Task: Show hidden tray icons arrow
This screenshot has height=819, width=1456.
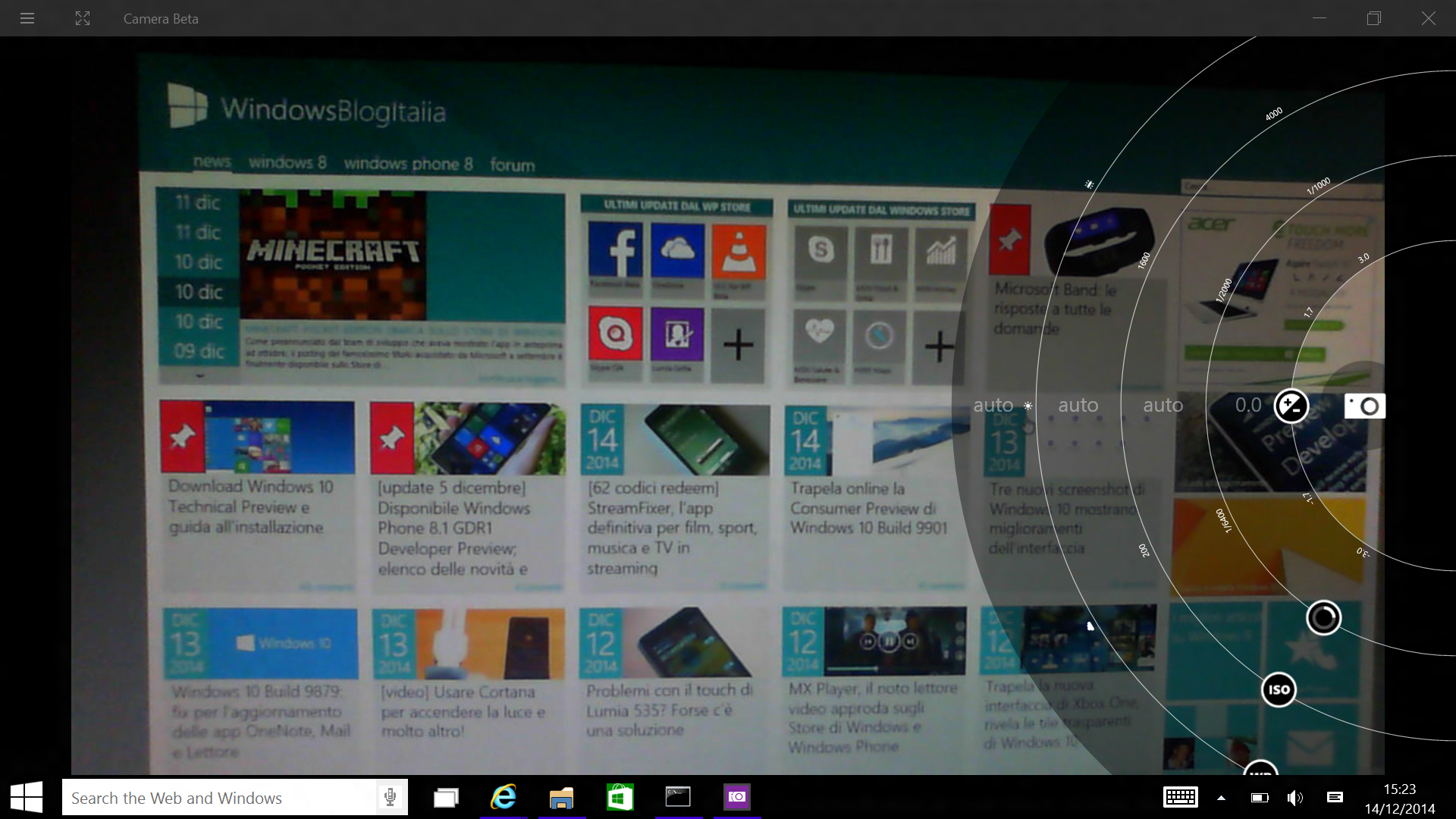Action: click(x=1221, y=798)
